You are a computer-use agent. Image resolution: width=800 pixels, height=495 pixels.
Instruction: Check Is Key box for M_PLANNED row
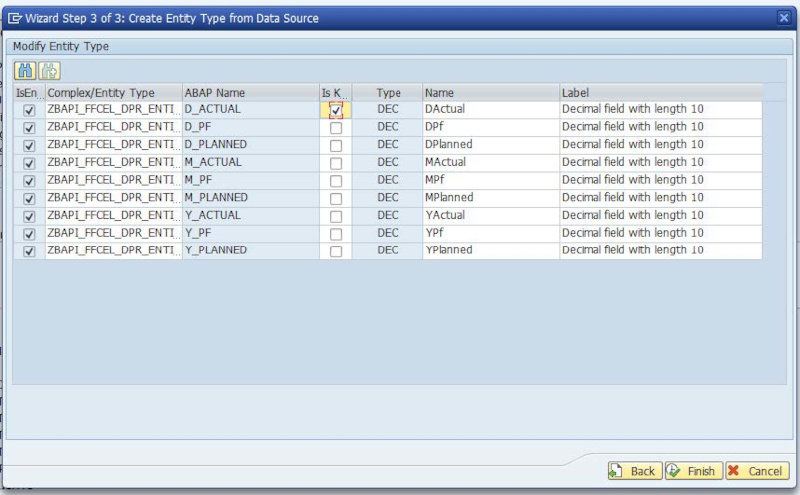click(336, 198)
